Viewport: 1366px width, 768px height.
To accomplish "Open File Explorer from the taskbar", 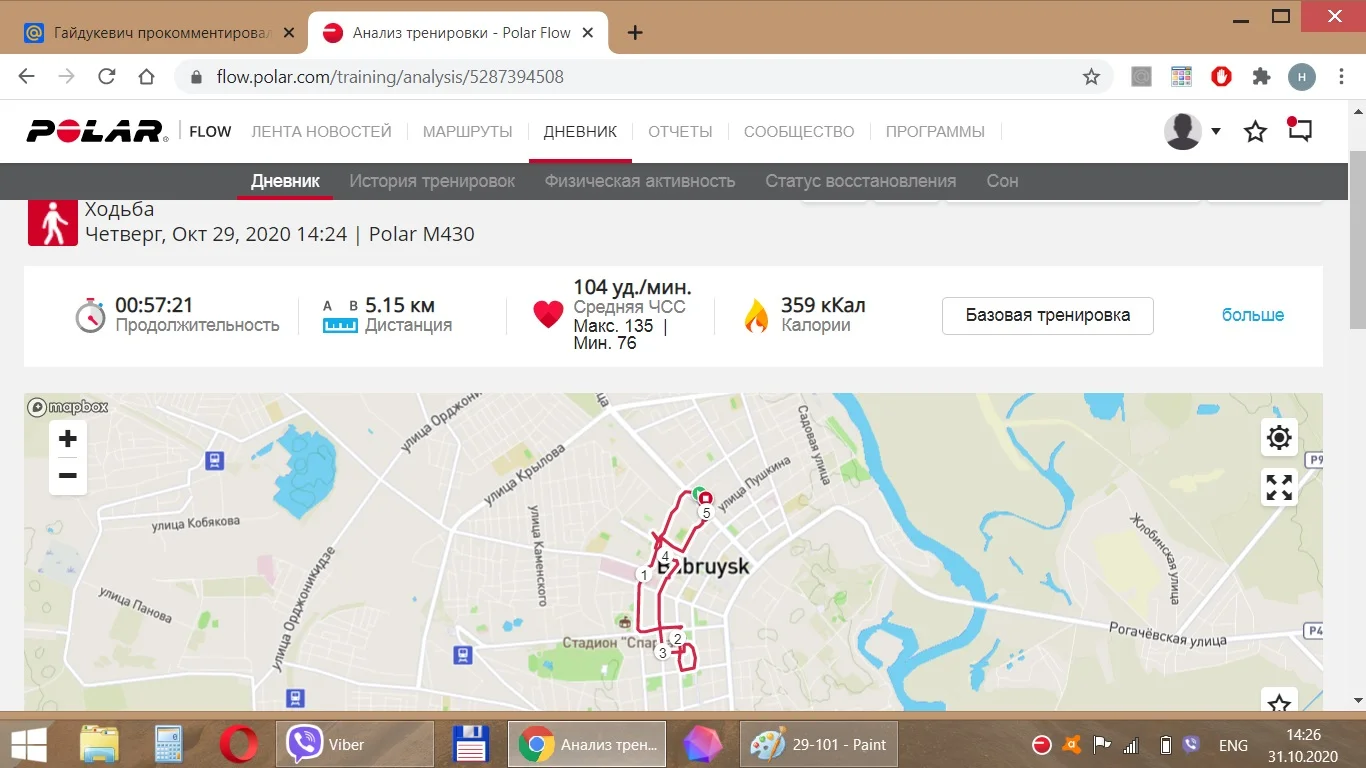I will [x=100, y=744].
